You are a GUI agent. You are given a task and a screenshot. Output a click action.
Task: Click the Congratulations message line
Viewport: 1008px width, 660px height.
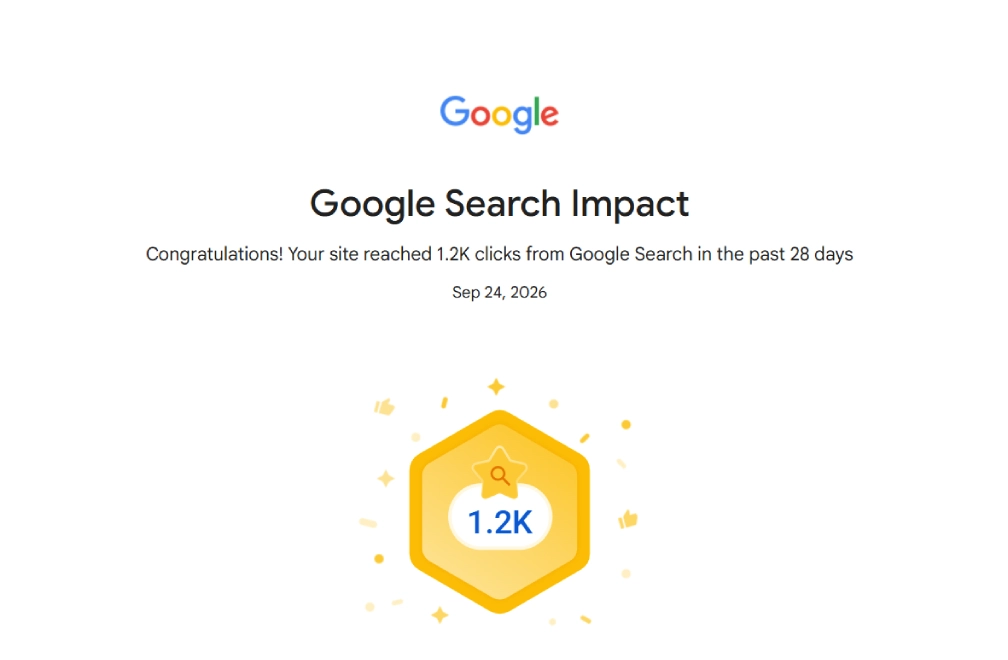(x=500, y=254)
